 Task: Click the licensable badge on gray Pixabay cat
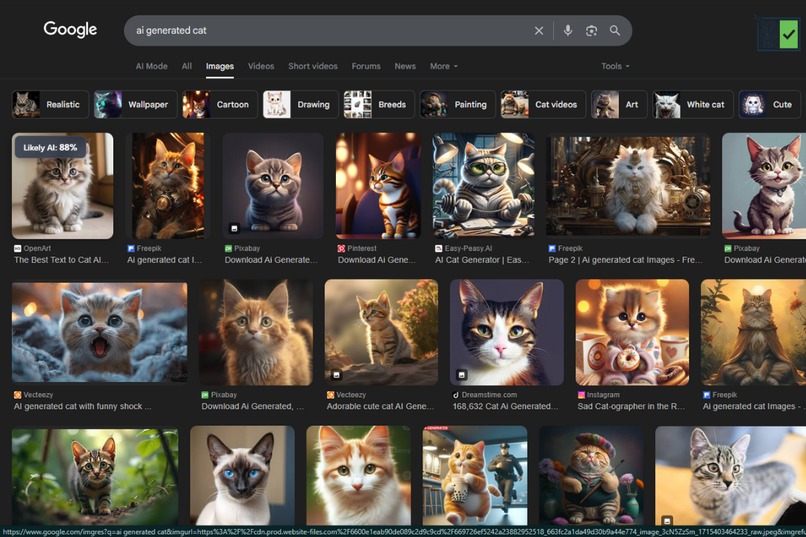click(234, 228)
